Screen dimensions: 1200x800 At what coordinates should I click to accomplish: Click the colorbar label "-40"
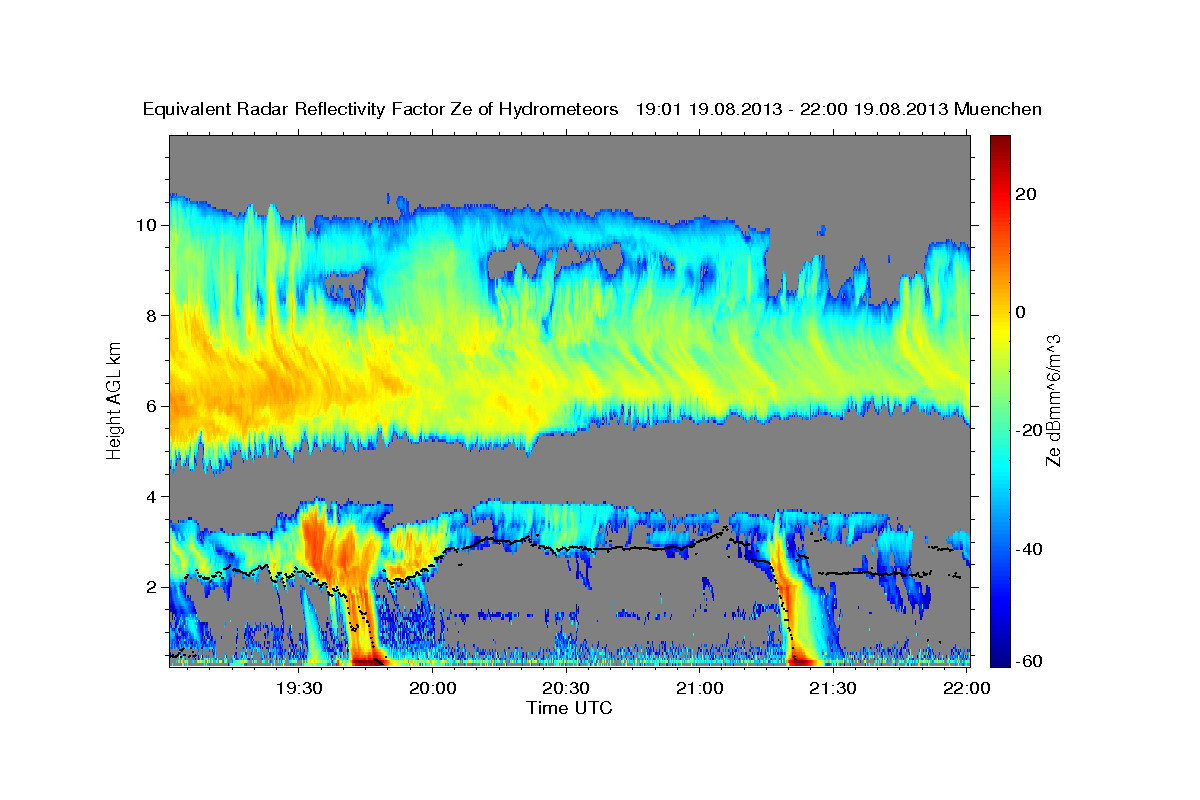[1031, 548]
